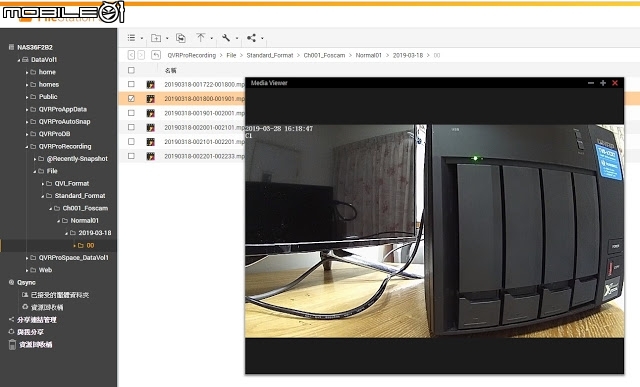Open the upload dropdown arrow

pyautogui.click(x=211, y=38)
